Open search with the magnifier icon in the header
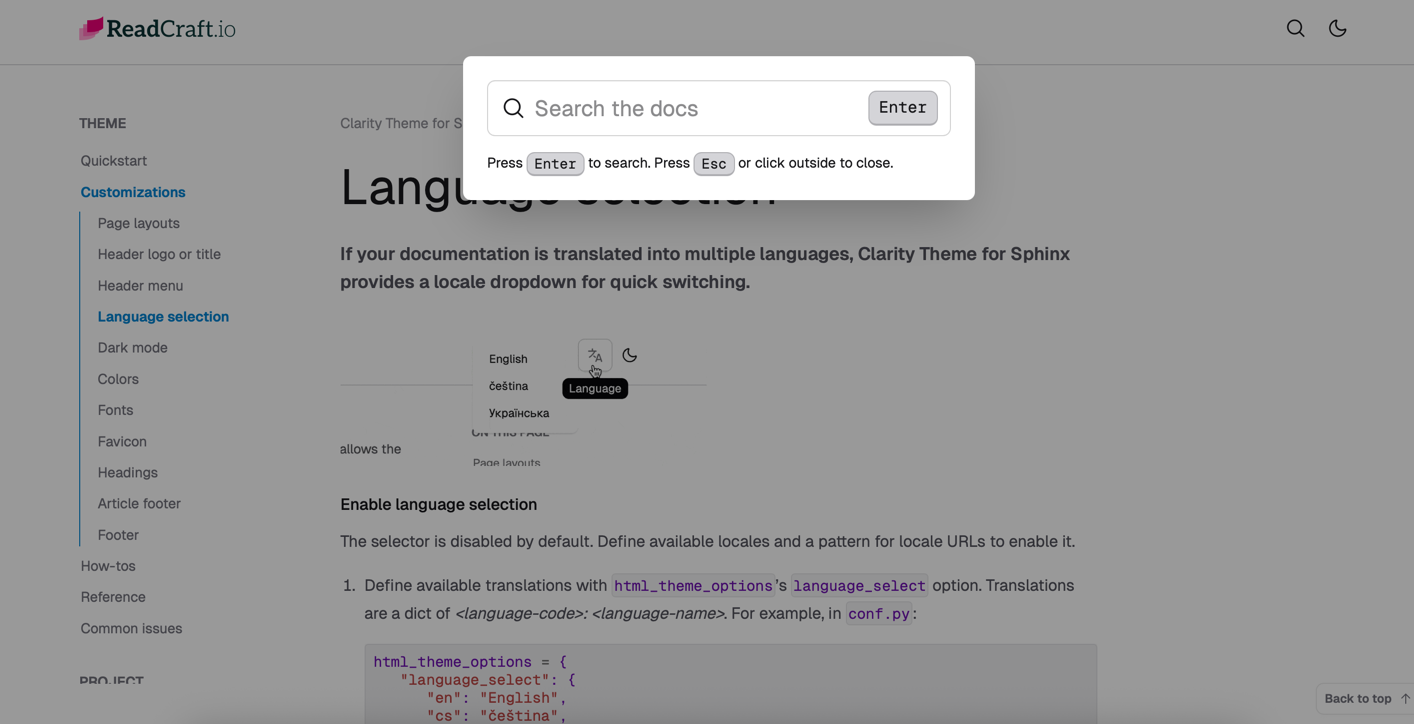This screenshot has height=724, width=1414. [1295, 28]
